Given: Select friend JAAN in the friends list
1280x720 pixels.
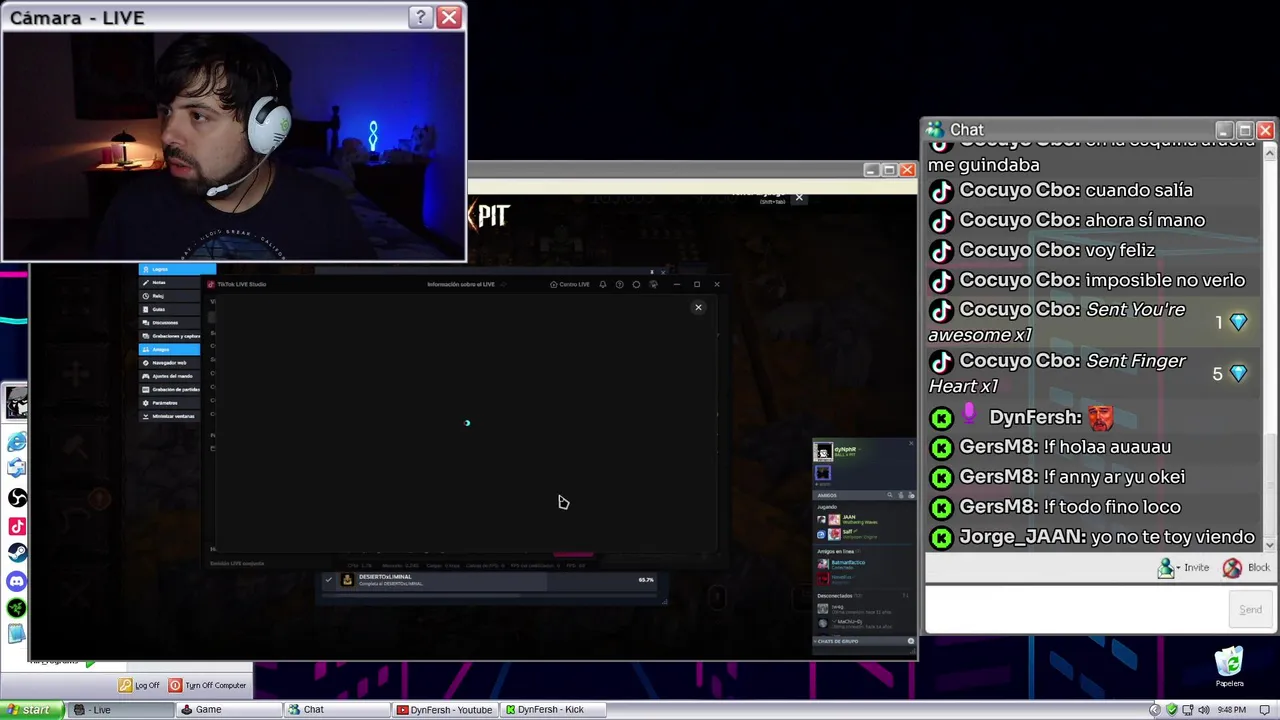Looking at the screenshot, I should click(863, 520).
